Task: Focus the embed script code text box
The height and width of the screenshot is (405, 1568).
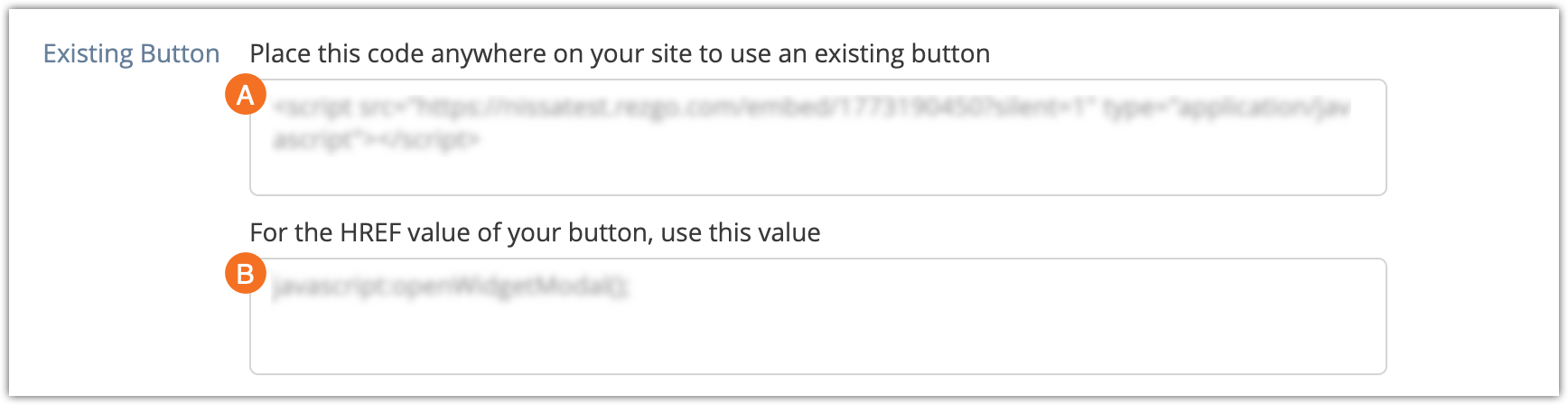Action: point(817,137)
